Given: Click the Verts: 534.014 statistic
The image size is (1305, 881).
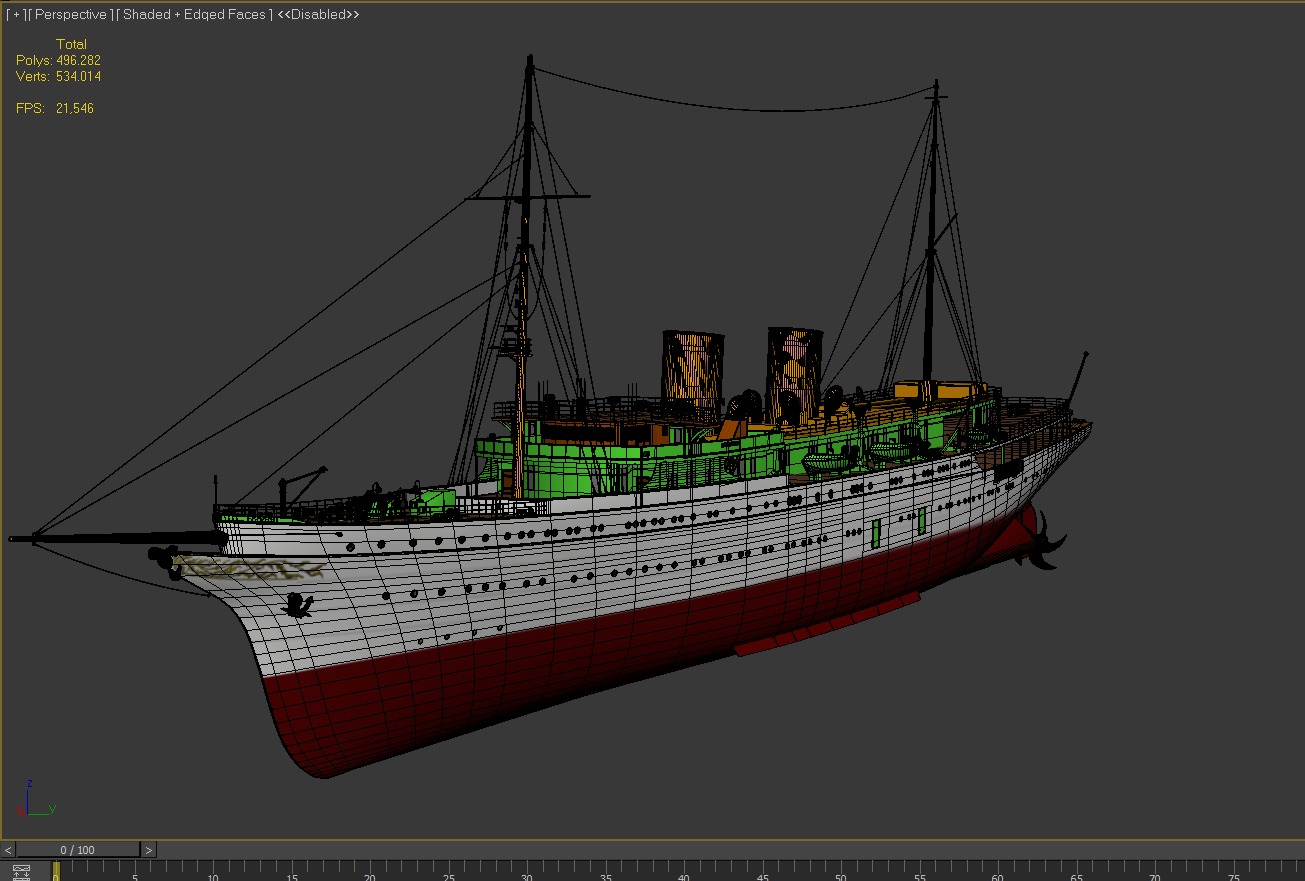Looking at the screenshot, I should pos(58,76).
